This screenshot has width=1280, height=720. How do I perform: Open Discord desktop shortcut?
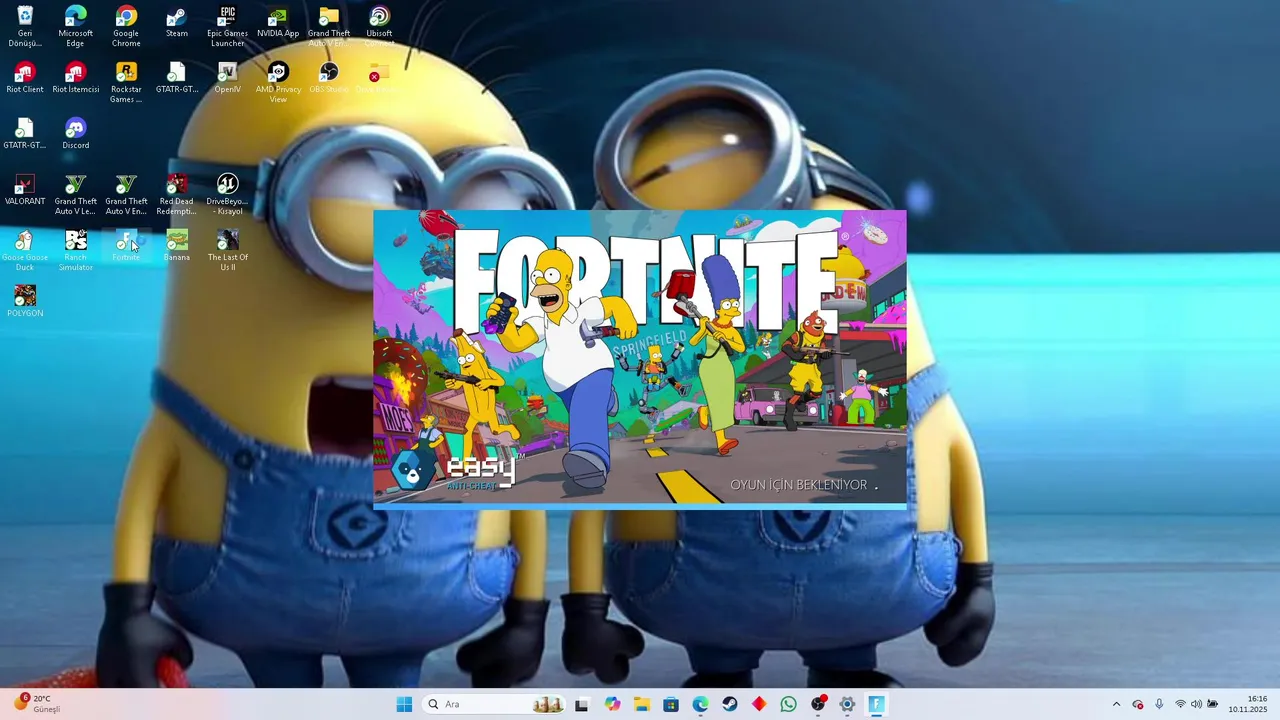(75, 134)
